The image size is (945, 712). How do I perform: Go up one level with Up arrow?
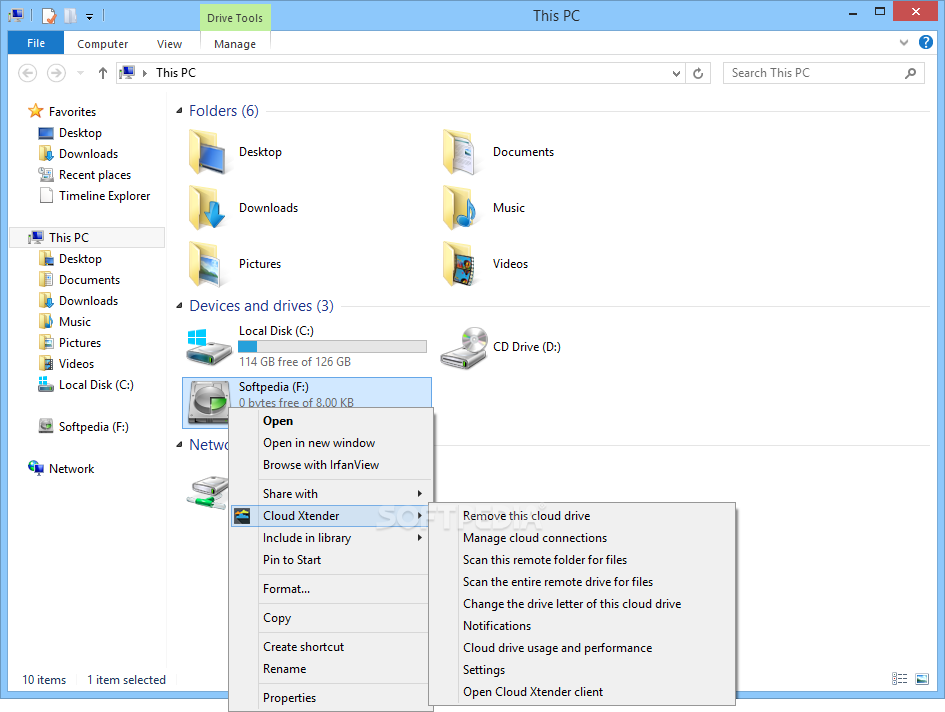coord(103,73)
